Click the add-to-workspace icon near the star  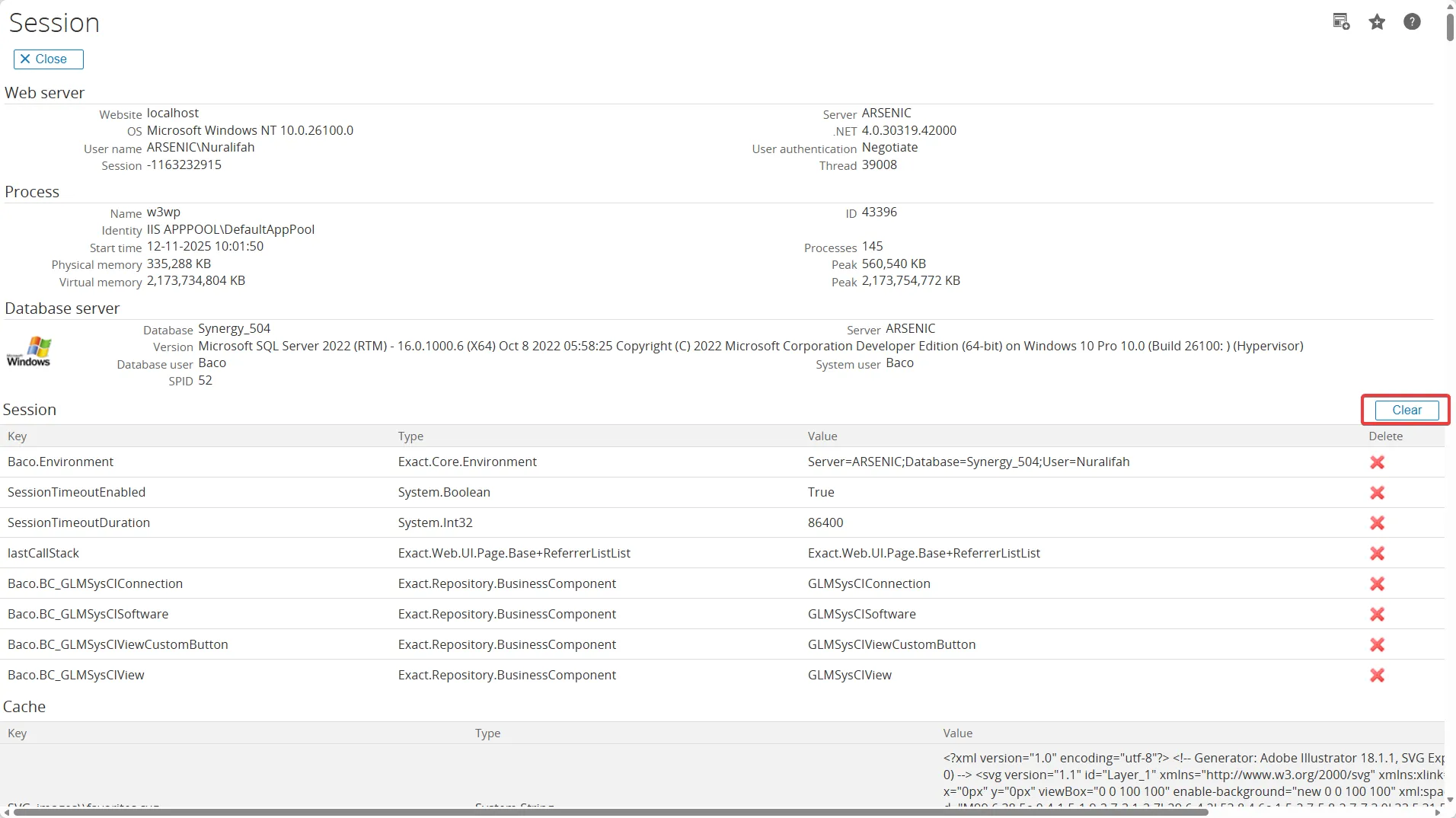point(1341,22)
